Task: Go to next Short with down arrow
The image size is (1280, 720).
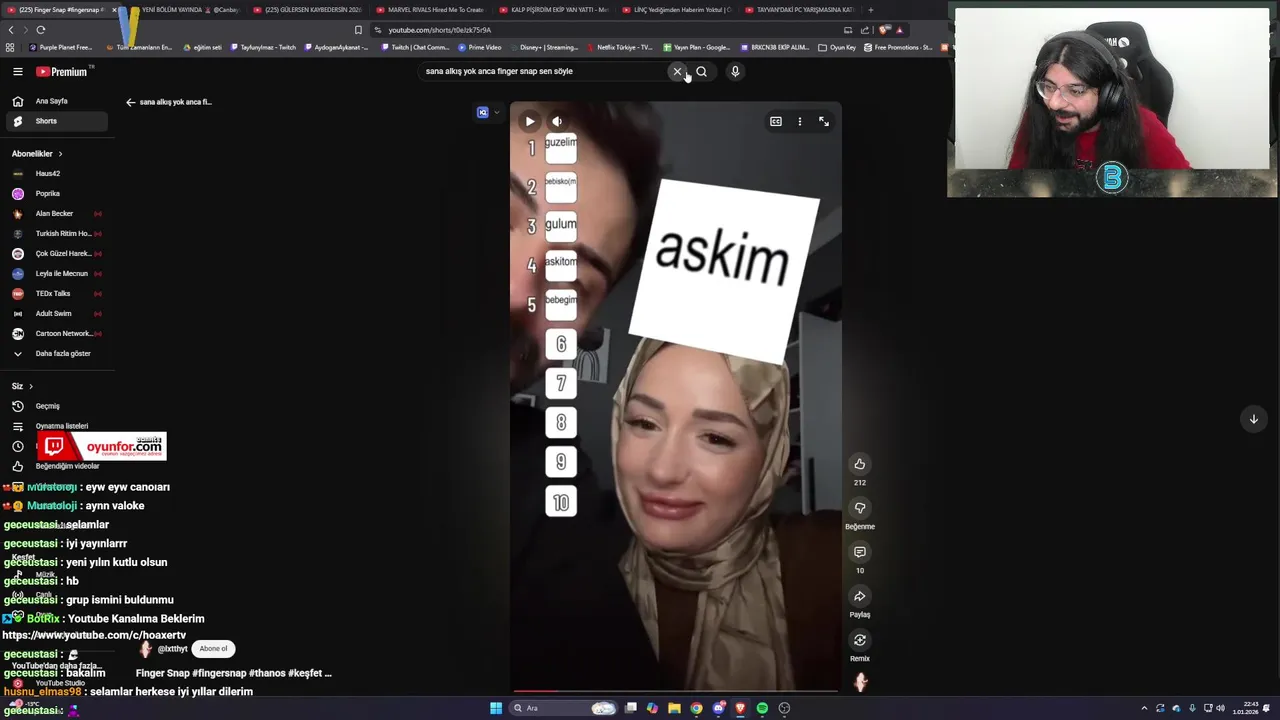Action: coord(1253,419)
